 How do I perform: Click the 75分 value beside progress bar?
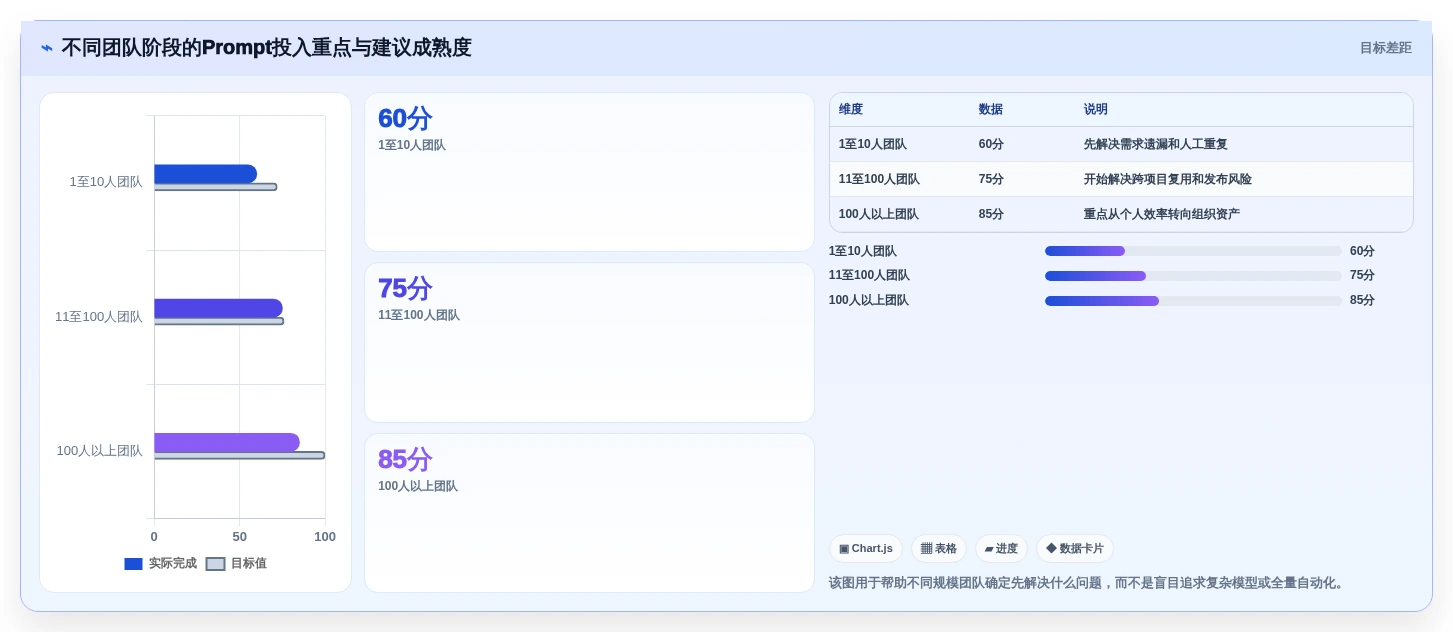[1362, 275]
